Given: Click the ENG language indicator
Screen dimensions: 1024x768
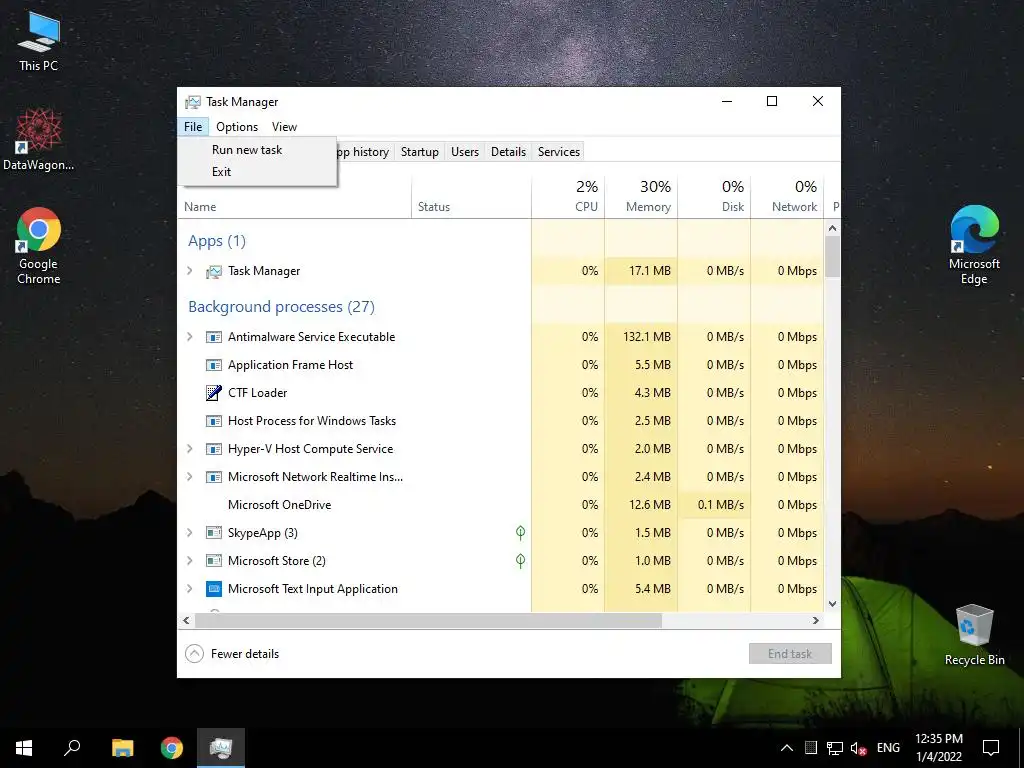Looking at the screenshot, I should (x=888, y=748).
